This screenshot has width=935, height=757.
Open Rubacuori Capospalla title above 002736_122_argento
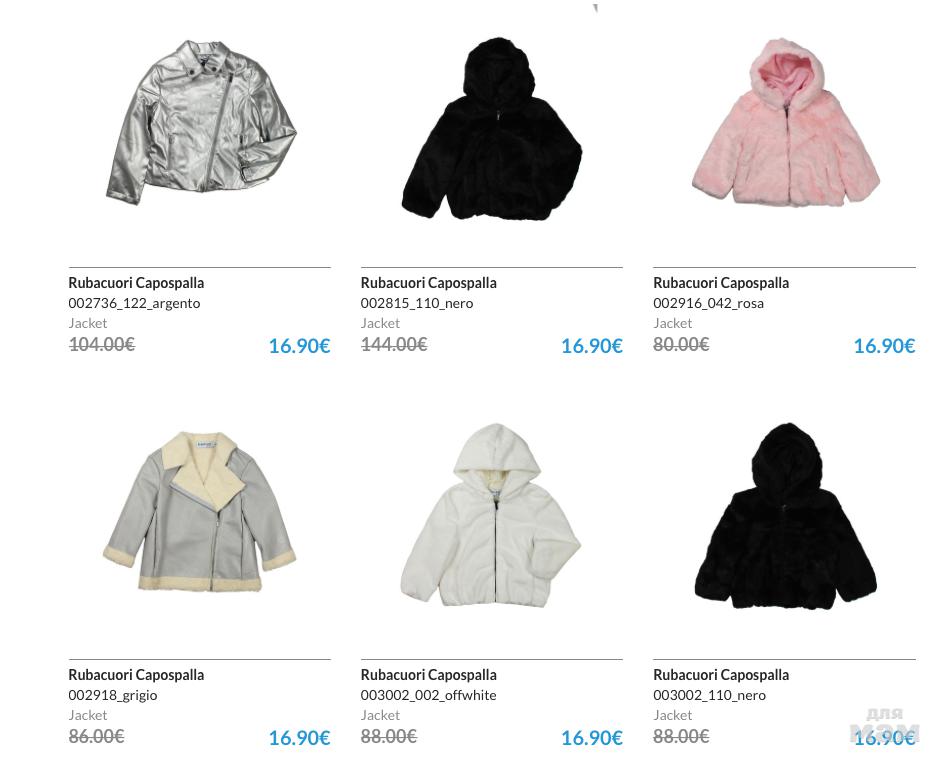tap(136, 283)
